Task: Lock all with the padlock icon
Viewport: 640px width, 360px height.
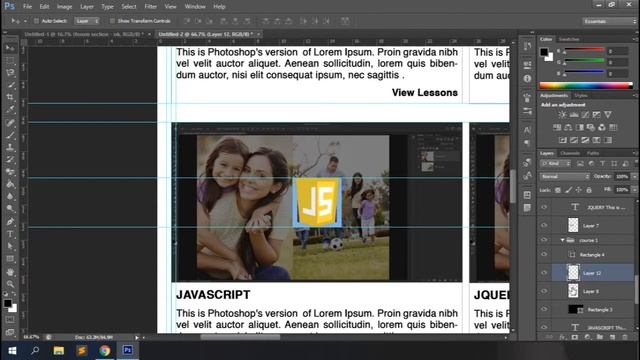Action: point(589,190)
